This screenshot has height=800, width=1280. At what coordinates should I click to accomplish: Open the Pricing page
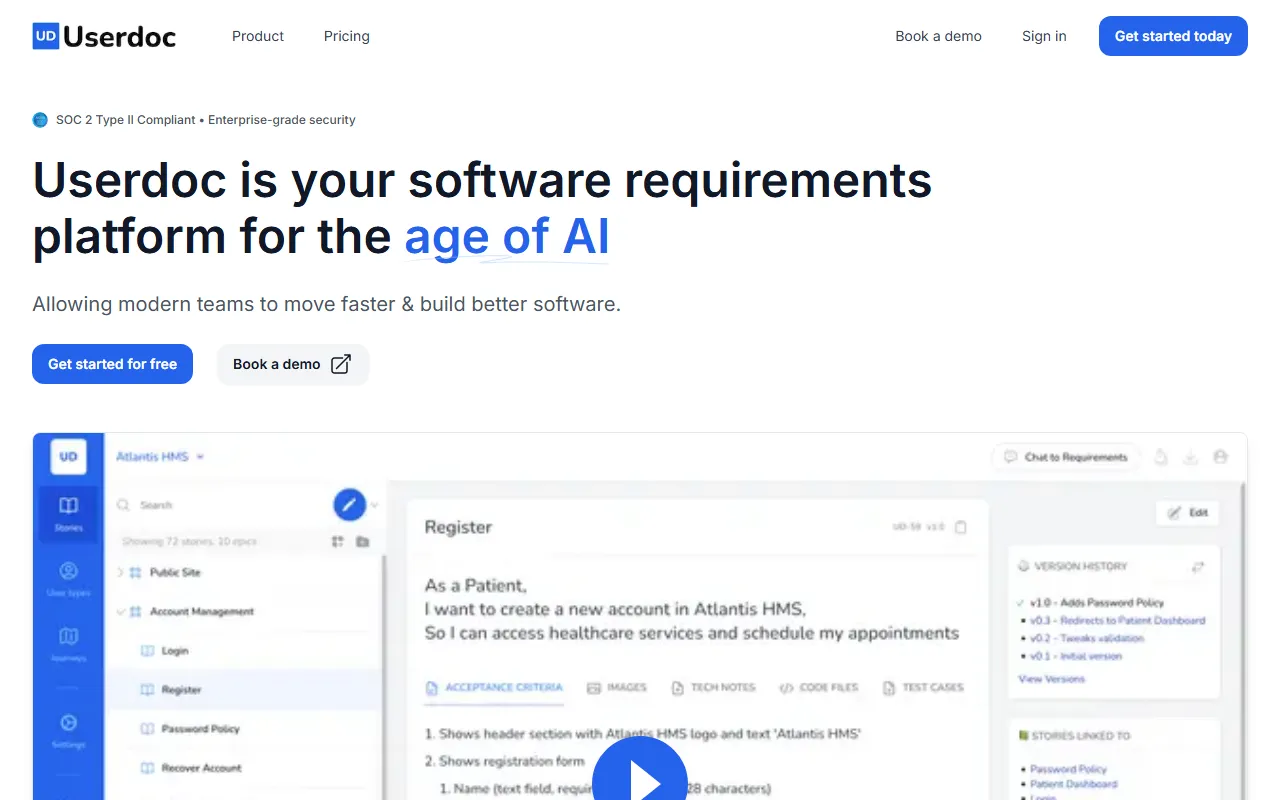pyautogui.click(x=346, y=36)
